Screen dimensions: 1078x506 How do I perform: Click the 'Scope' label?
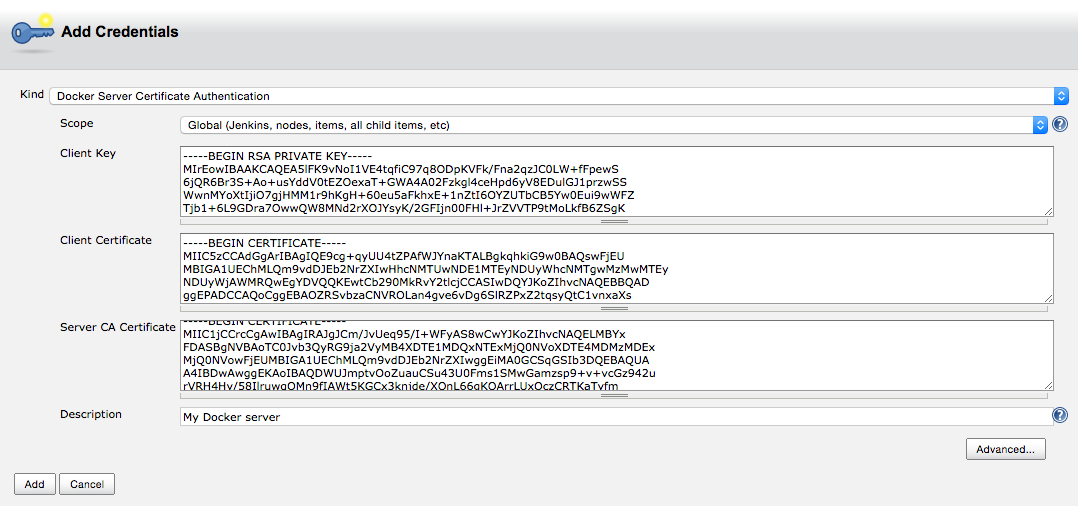(76, 124)
